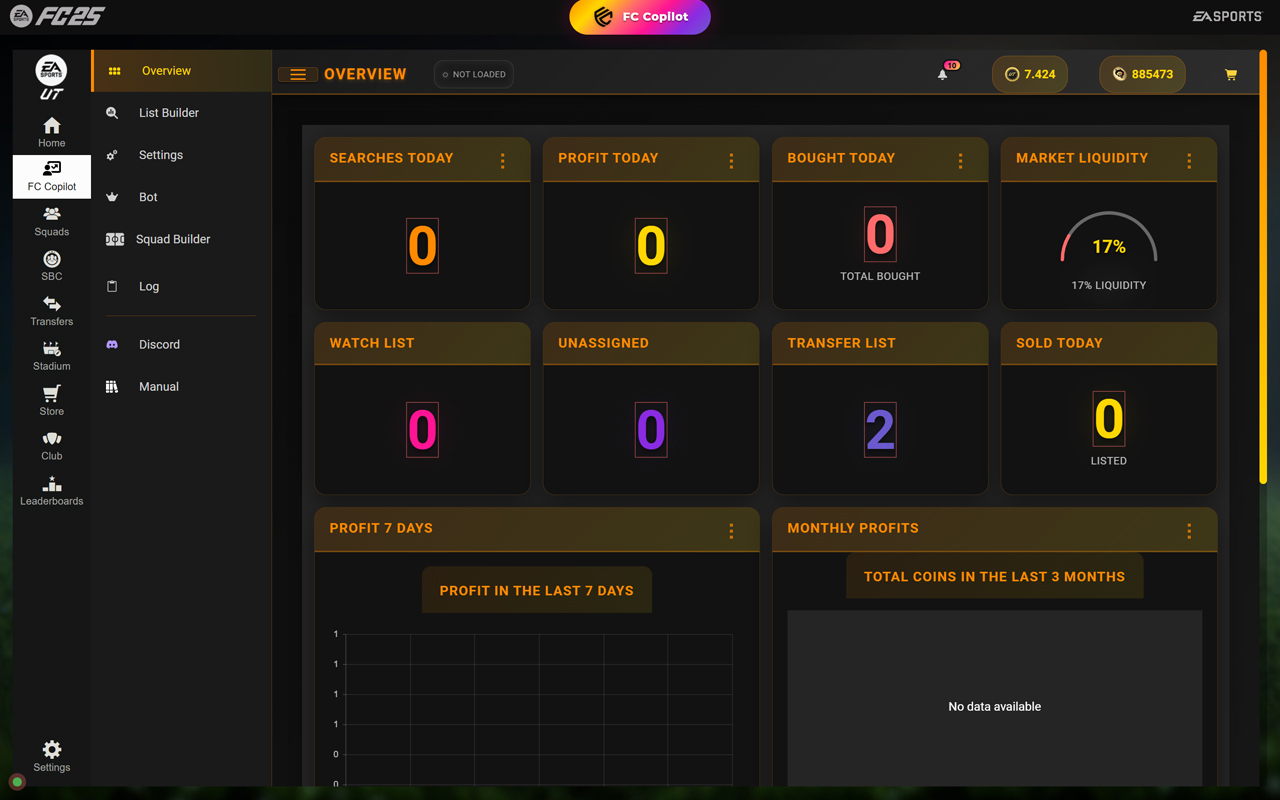Open the Discord link
The width and height of the screenshot is (1280, 800).
[x=182, y=344]
